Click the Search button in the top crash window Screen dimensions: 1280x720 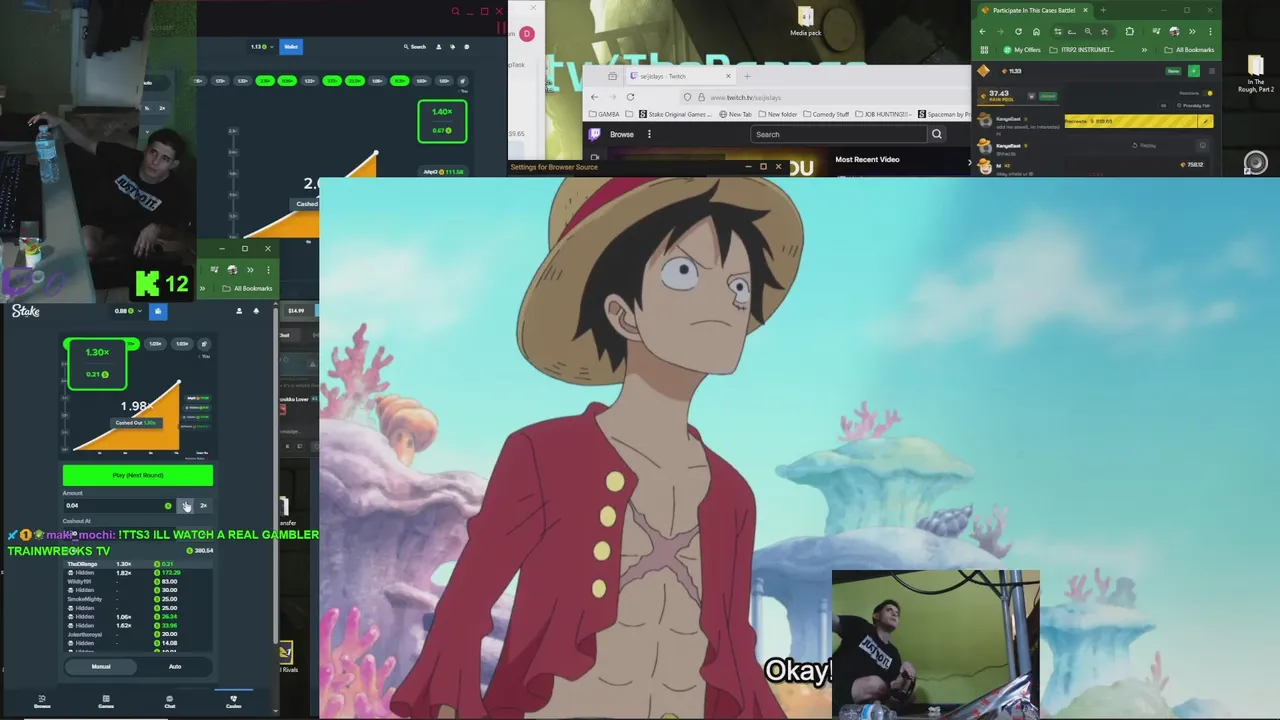point(415,46)
